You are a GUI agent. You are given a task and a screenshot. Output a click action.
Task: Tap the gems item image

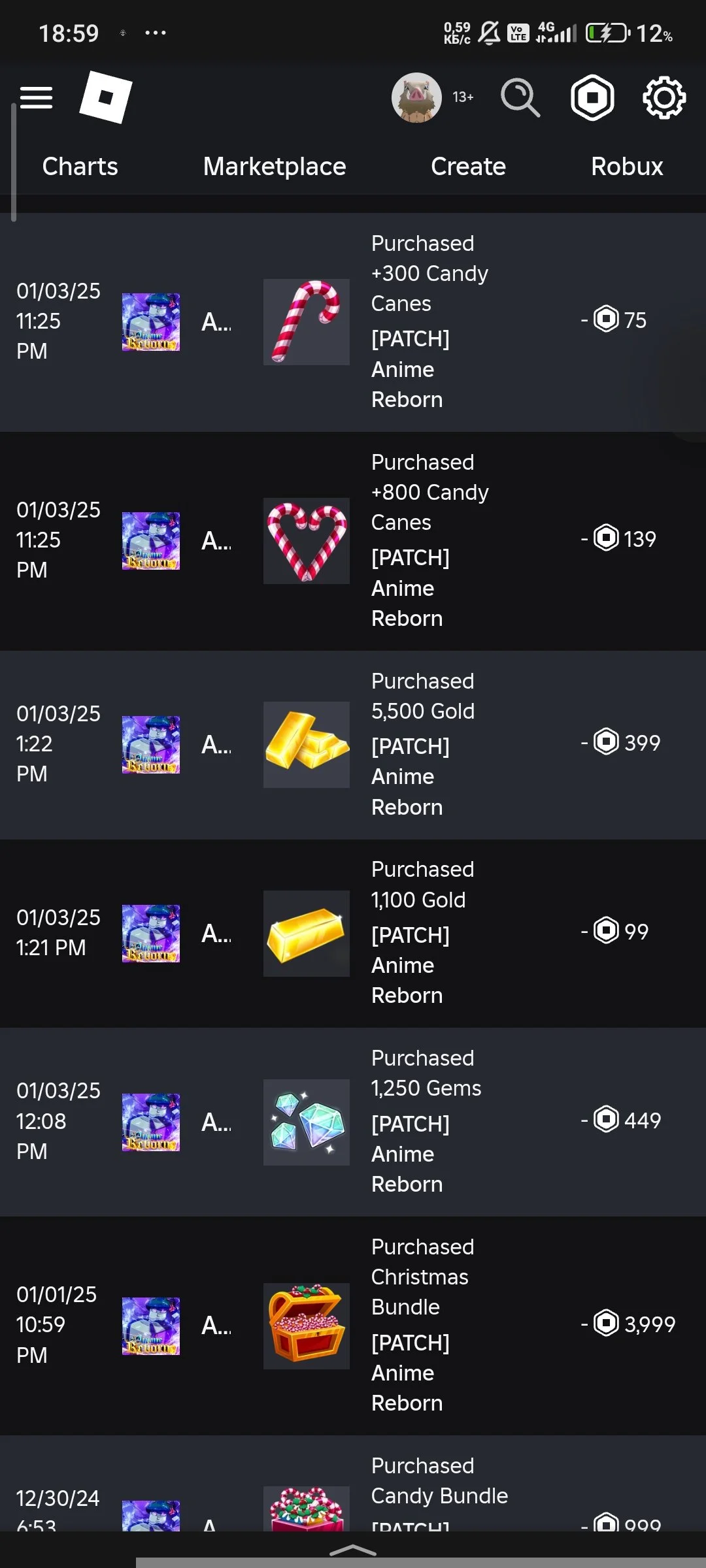[x=306, y=1122]
